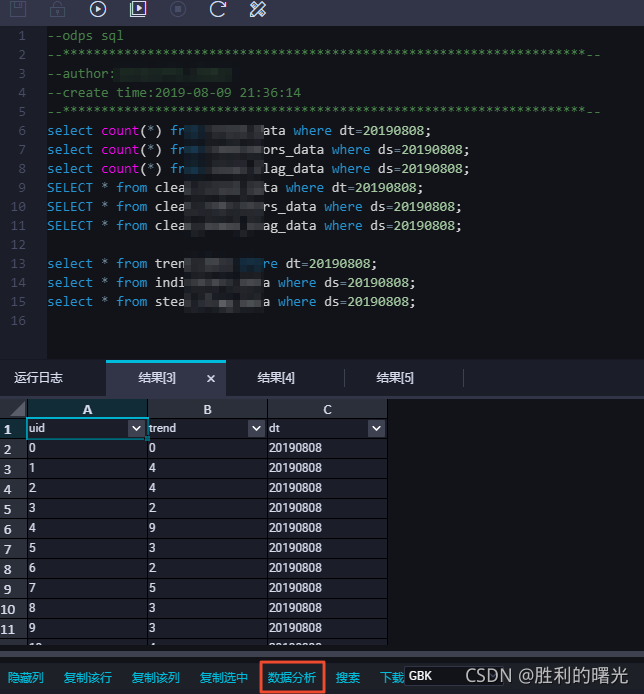Image resolution: width=644 pixels, height=694 pixels.
Task: Open the trend column filter dropdown
Action: (256, 428)
